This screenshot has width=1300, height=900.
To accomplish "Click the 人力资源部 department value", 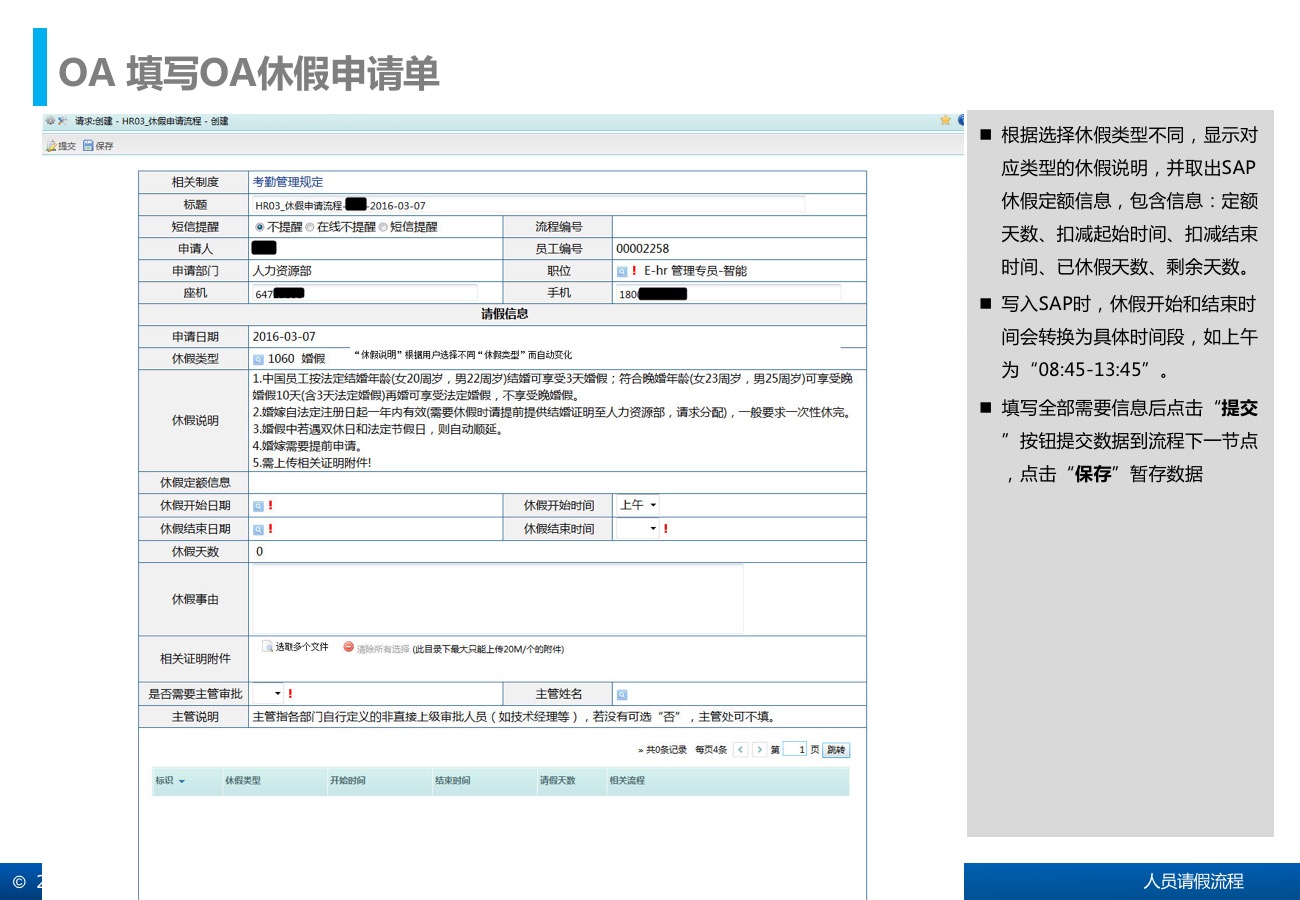I will click(282, 271).
